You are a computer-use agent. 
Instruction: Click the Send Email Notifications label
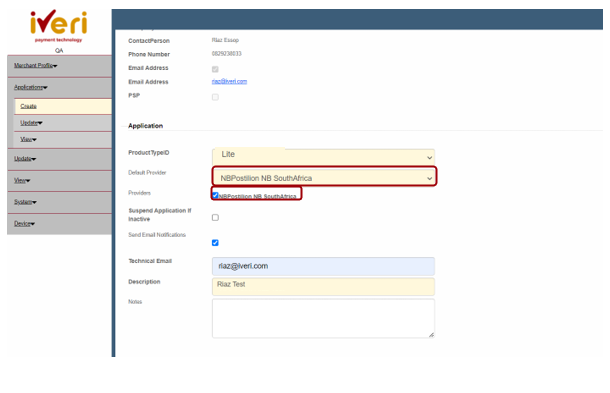point(157,235)
